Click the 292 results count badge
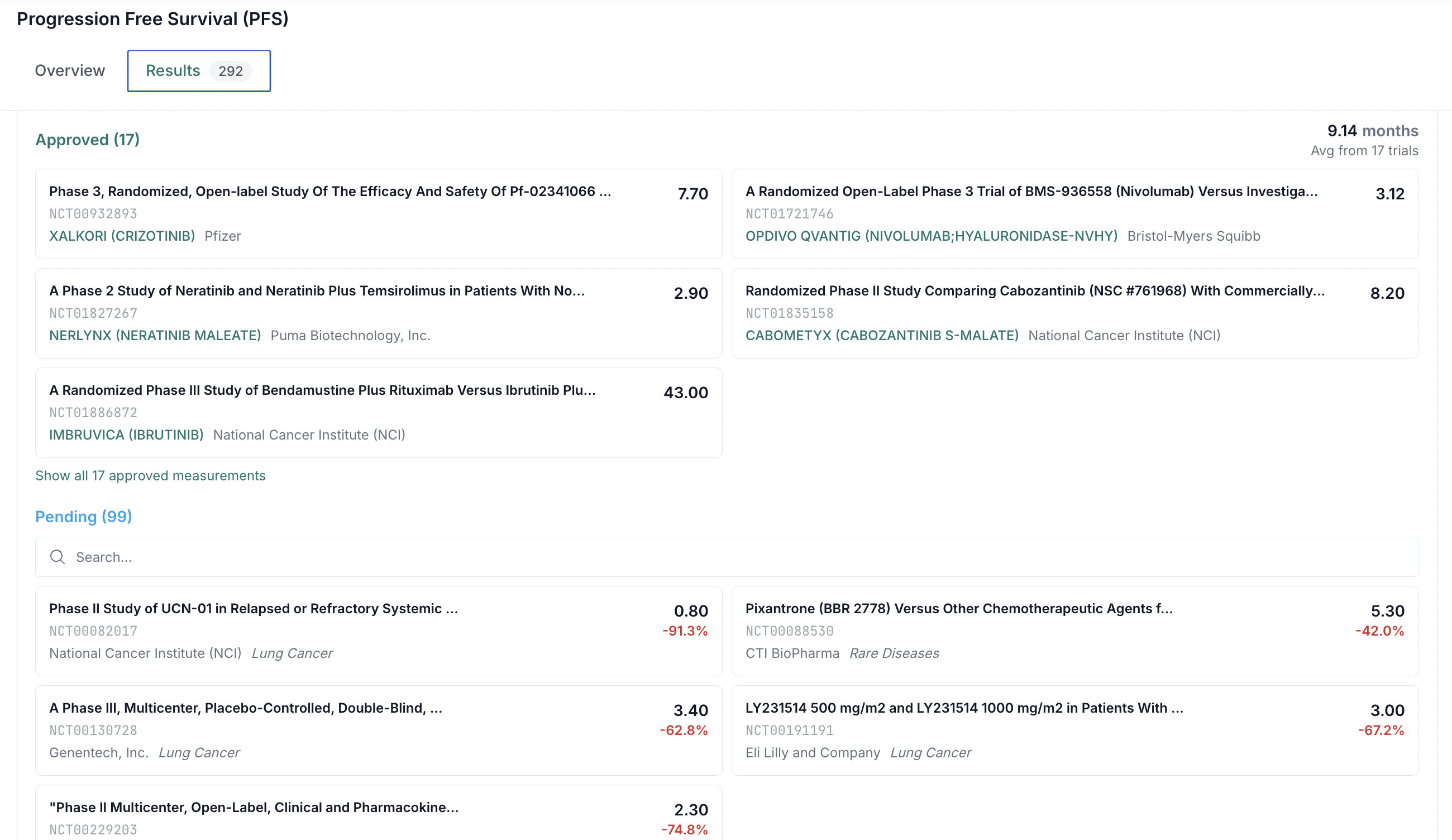 point(231,71)
